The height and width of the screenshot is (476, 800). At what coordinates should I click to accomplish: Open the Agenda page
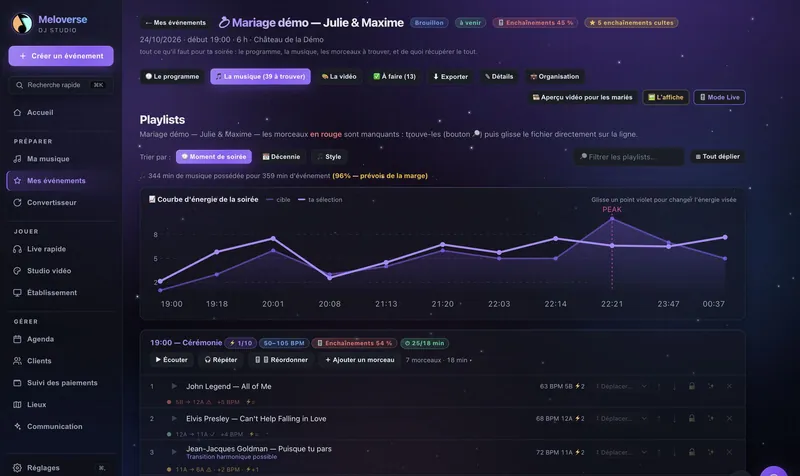pyautogui.click(x=40, y=339)
